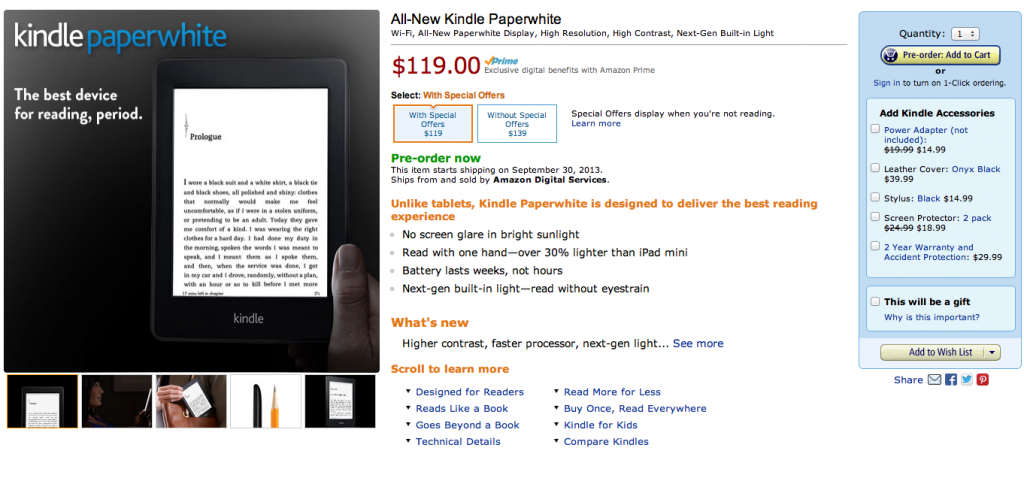Check the 2 Year Warranty box

pyautogui.click(x=876, y=247)
